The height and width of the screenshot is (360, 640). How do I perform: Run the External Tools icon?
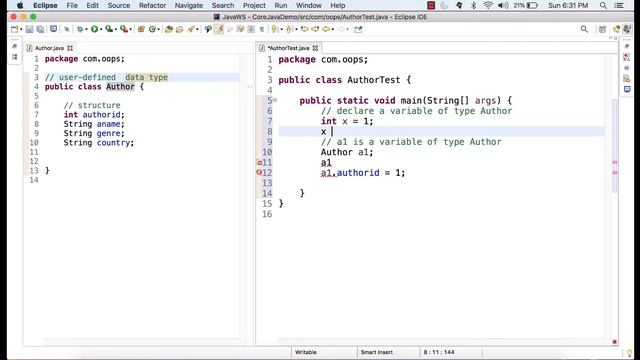[x=124, y=29]
